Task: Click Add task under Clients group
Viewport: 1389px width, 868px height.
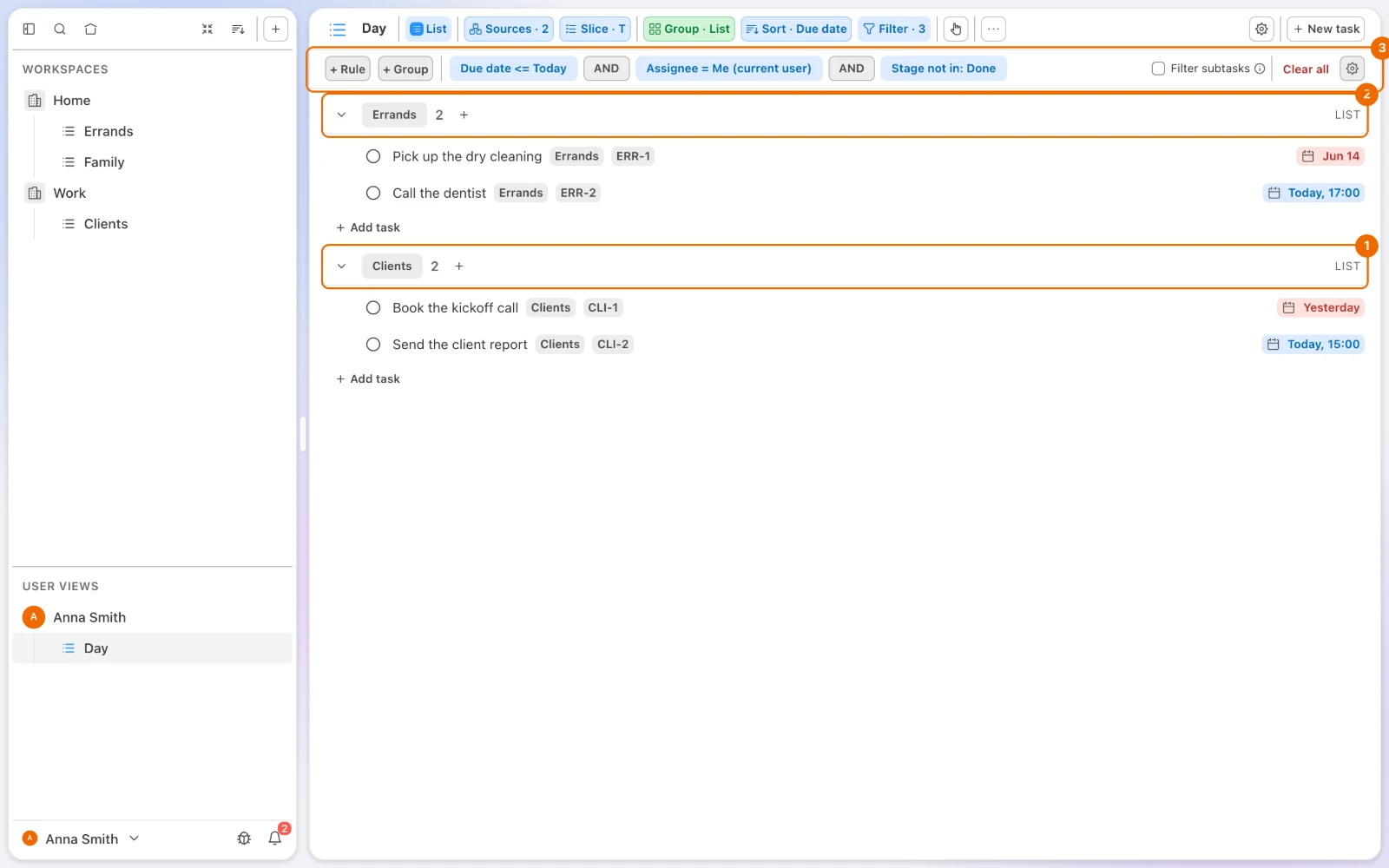Action: (368, 379)
